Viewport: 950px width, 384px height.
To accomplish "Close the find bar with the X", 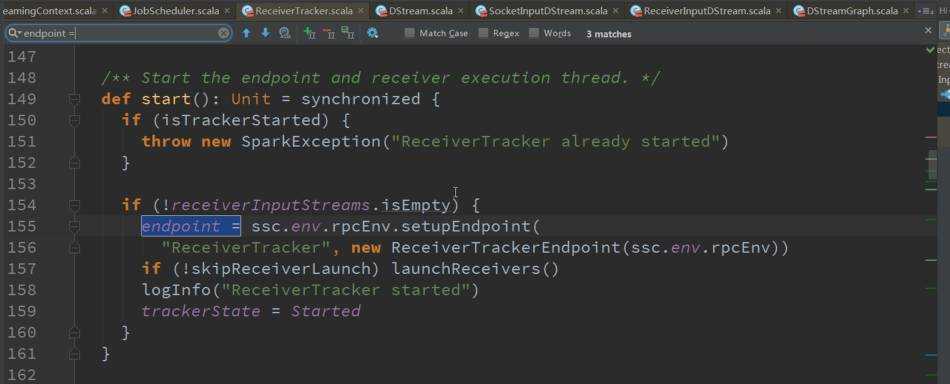I will click(928, 30).
